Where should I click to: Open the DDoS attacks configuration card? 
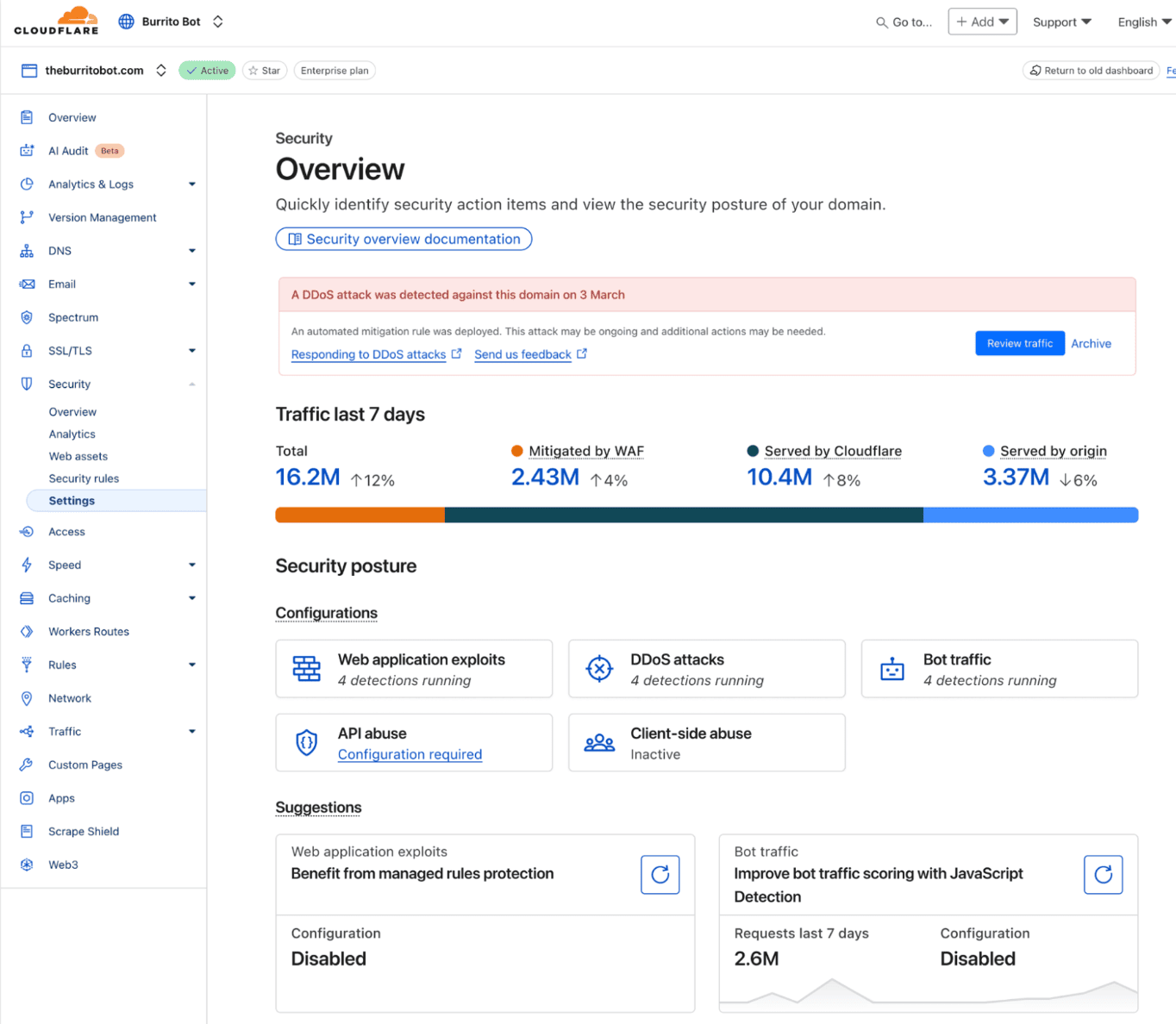click(707, 669)
